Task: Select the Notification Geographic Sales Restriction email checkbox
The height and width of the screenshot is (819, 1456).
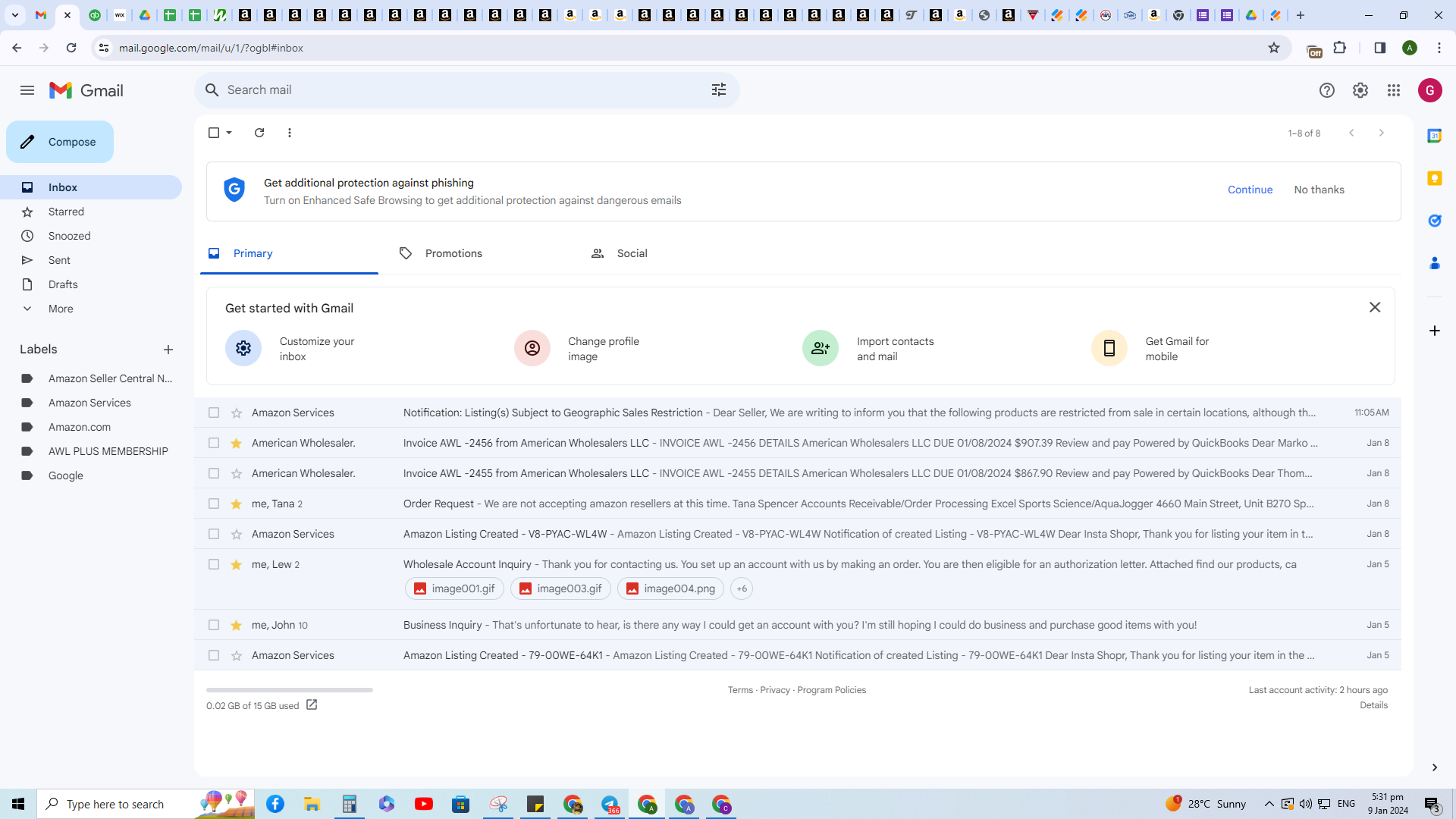Action: [x=214, y=413]
